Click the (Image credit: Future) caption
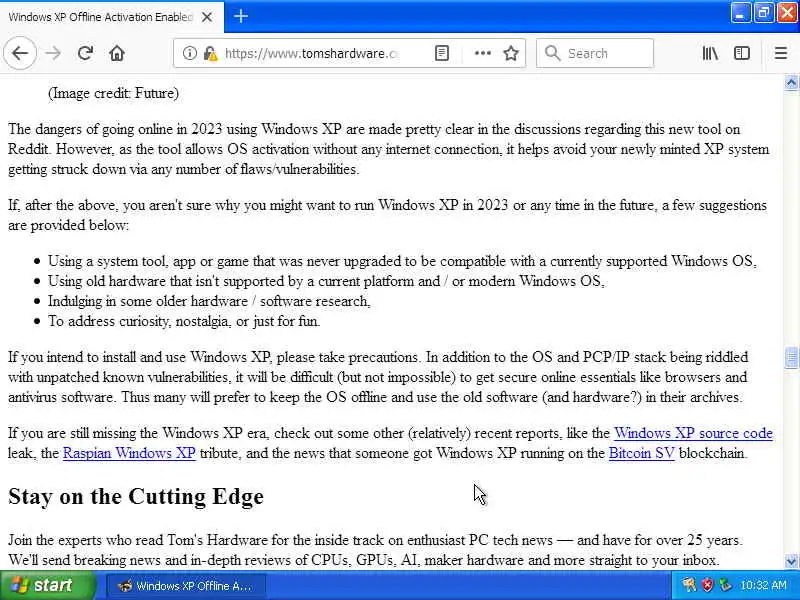This screenshot has height=600, width=800. (x=113, y=93)
